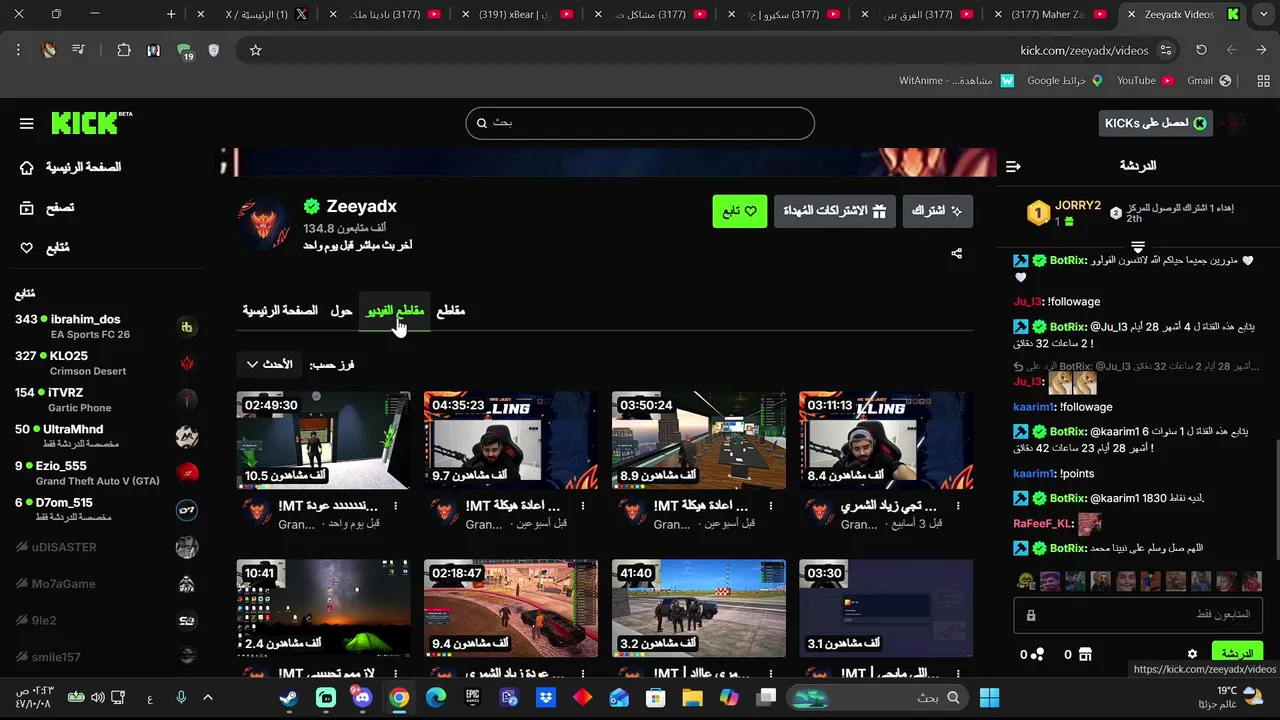Click the احصل على KICKs button
Screen dimensions: 1280x720
coord(1155,123)
